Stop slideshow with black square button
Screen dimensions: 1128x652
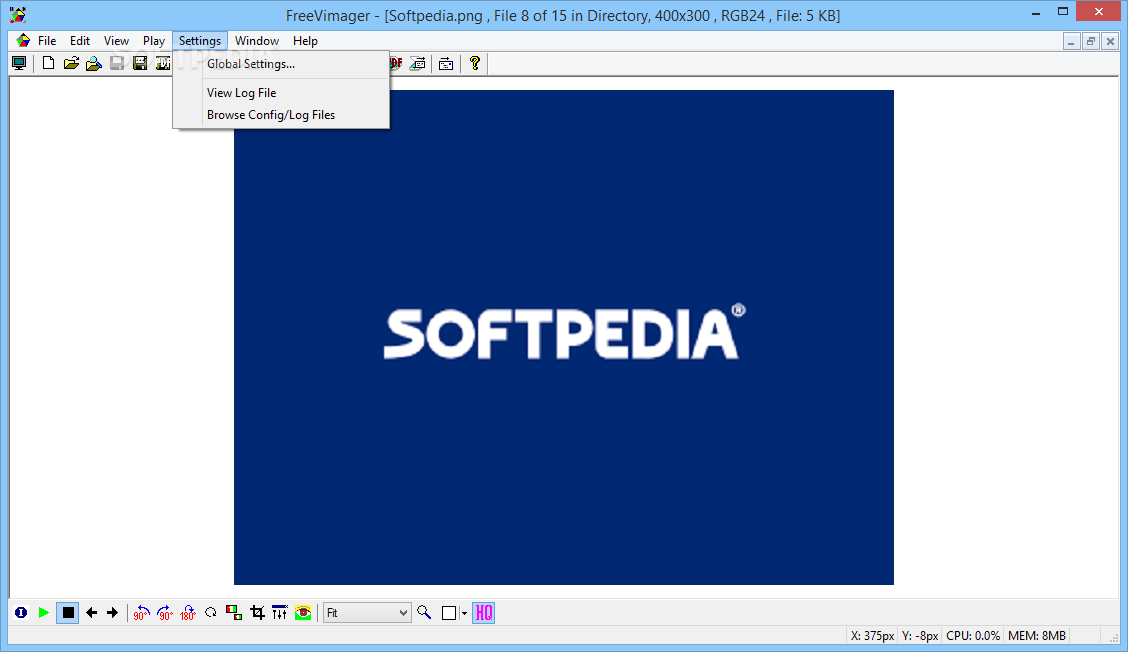click(x=68, y=612)
